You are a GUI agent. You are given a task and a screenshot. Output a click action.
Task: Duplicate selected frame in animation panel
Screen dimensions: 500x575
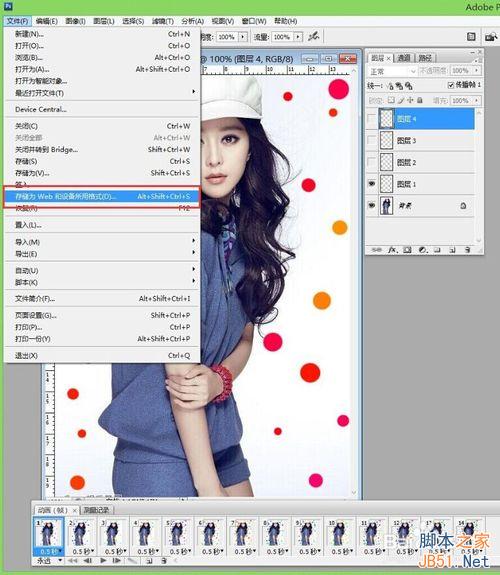149,561
